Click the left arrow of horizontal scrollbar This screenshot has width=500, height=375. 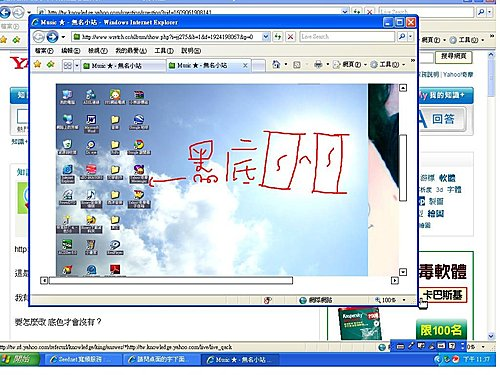coord(44,281)
